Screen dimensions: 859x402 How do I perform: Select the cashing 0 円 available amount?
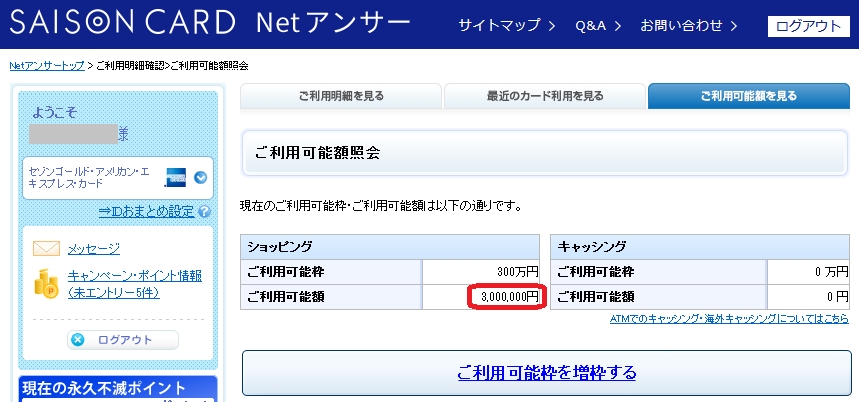pos(838,297)
